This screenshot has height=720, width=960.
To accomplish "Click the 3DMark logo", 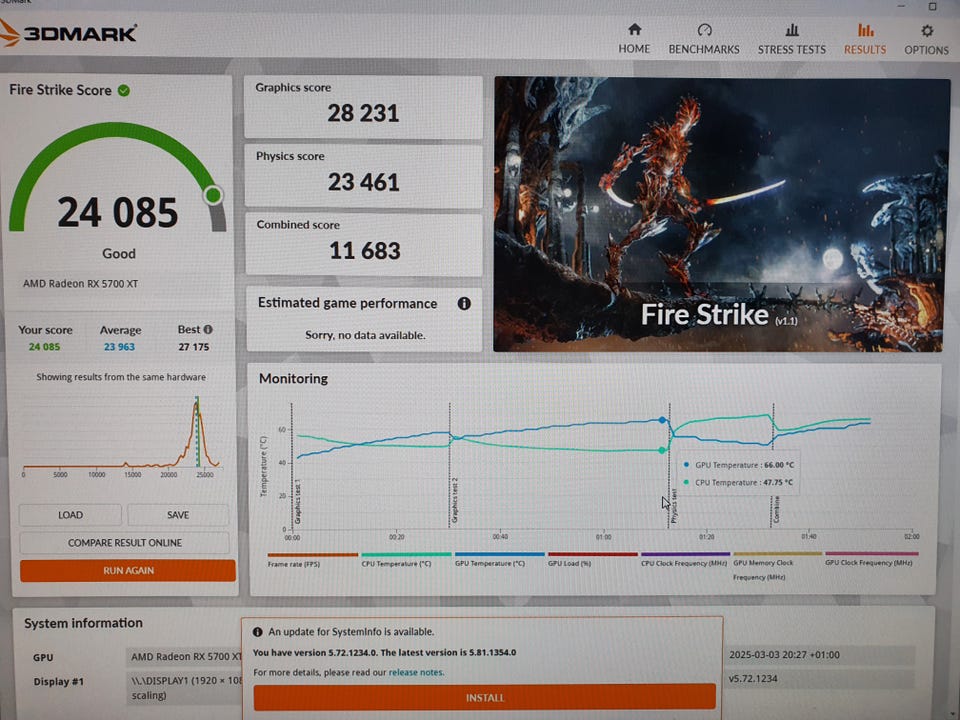I will pos(68,33).
